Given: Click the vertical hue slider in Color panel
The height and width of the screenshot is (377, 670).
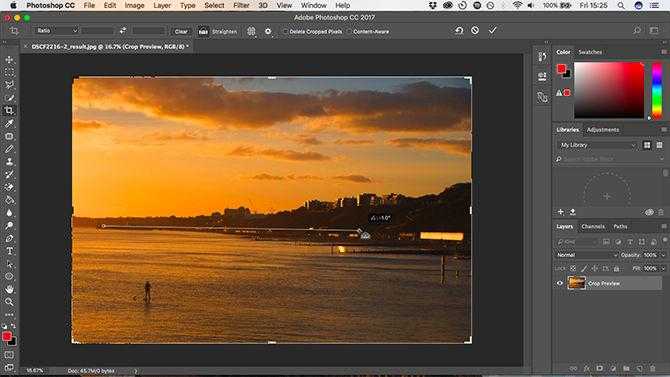Looking at the screenshot, I should tap(657, 91).
